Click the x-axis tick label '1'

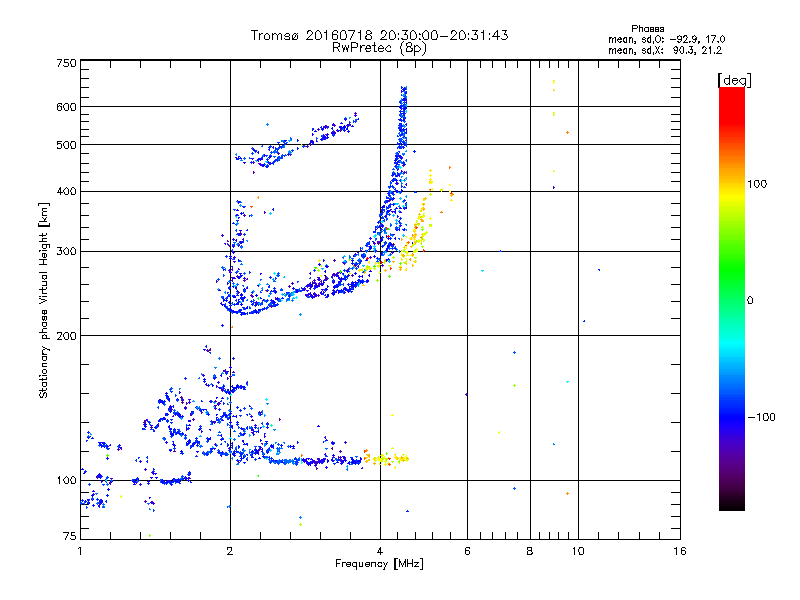coord(80,551)
